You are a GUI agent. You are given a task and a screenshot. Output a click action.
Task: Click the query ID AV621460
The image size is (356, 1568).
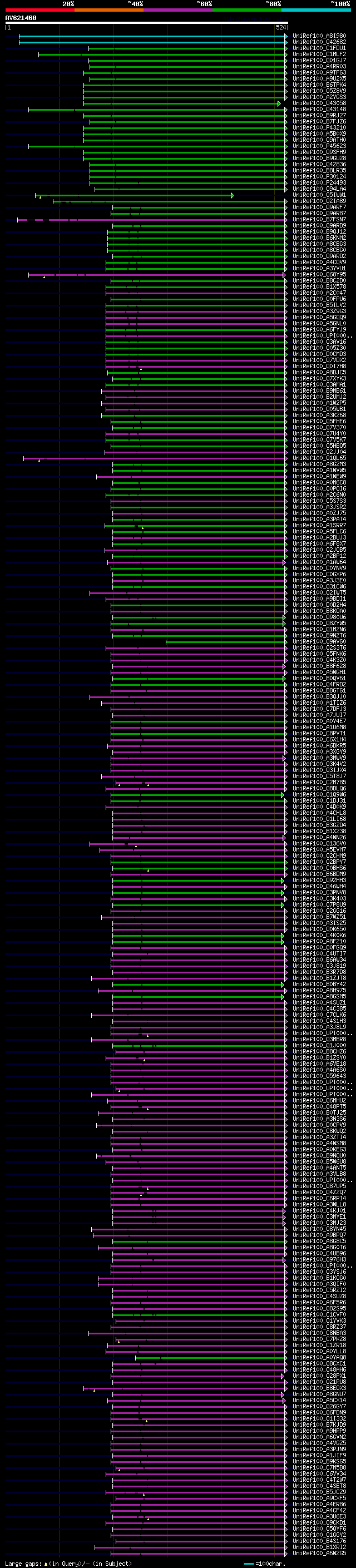(x=21, y=18)
